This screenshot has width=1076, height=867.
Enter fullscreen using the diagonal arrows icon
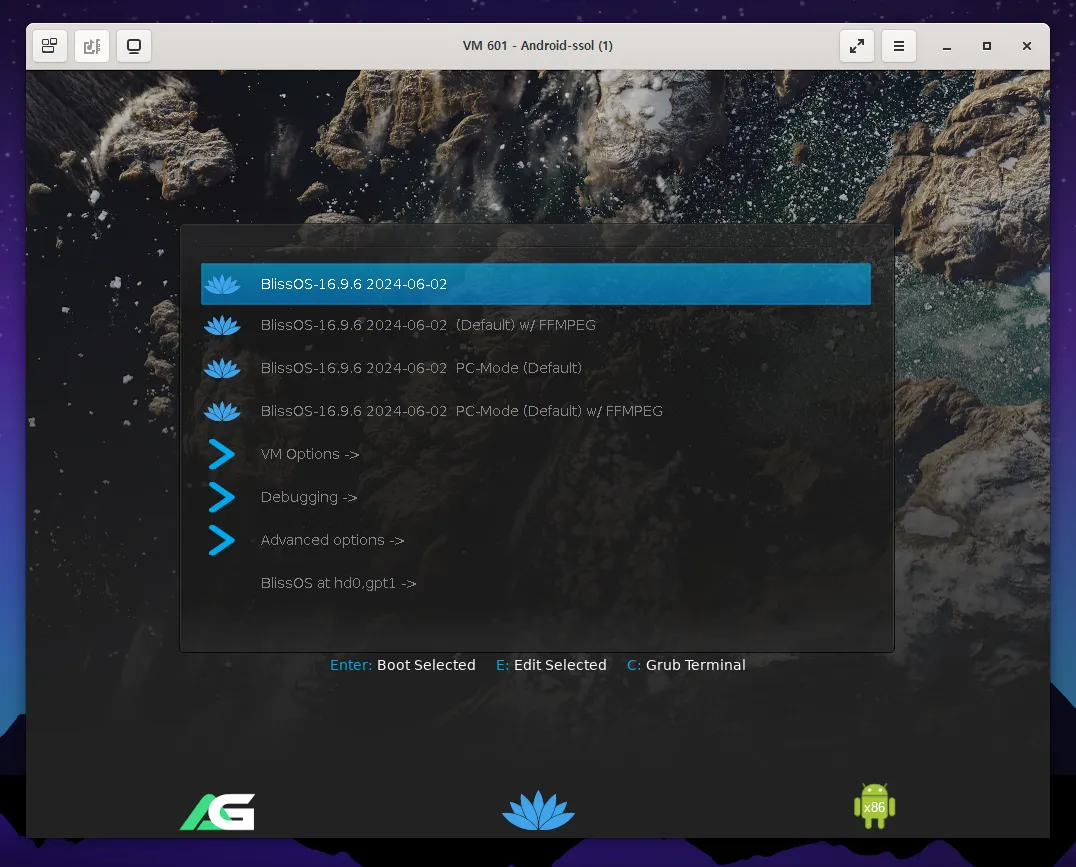point(856,45)
